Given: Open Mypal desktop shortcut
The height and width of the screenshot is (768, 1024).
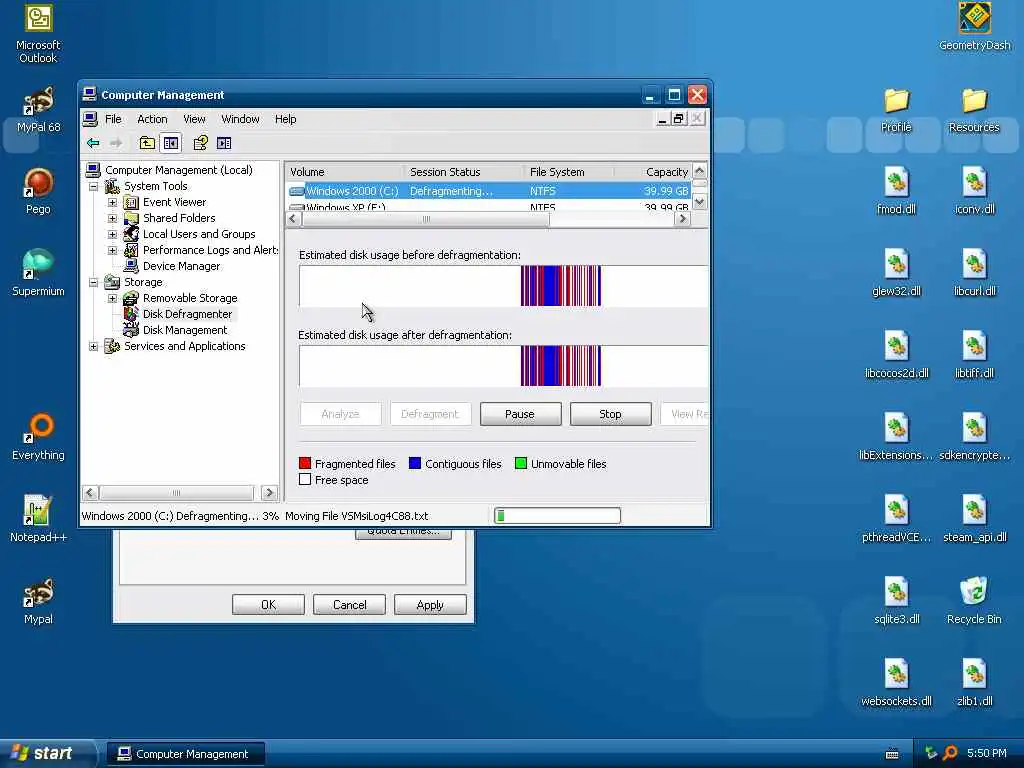Looking at the screenshot, I should [39, 601].
